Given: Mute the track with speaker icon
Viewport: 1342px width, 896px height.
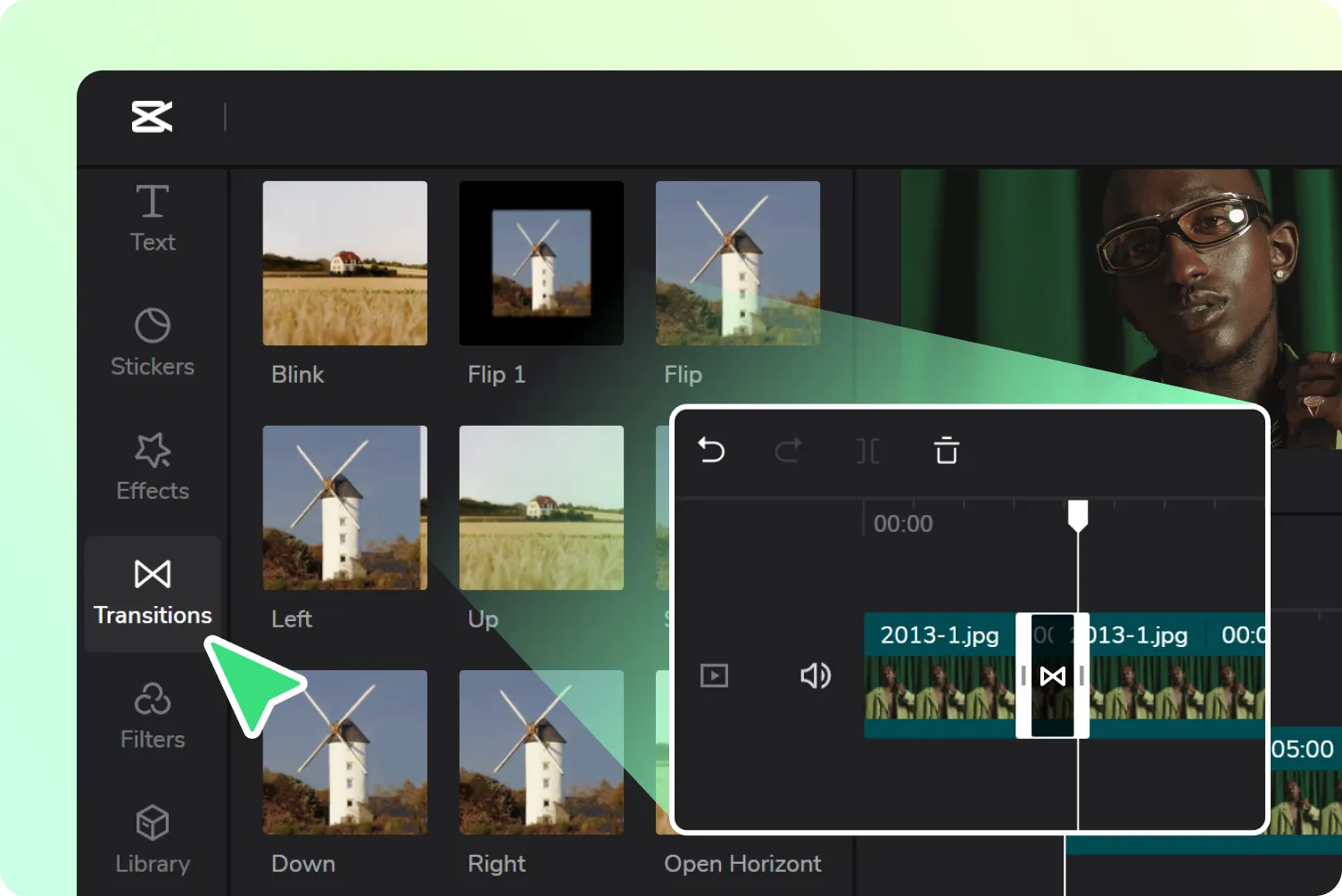Looking at the screenshot, I should (x=816, y=676).
